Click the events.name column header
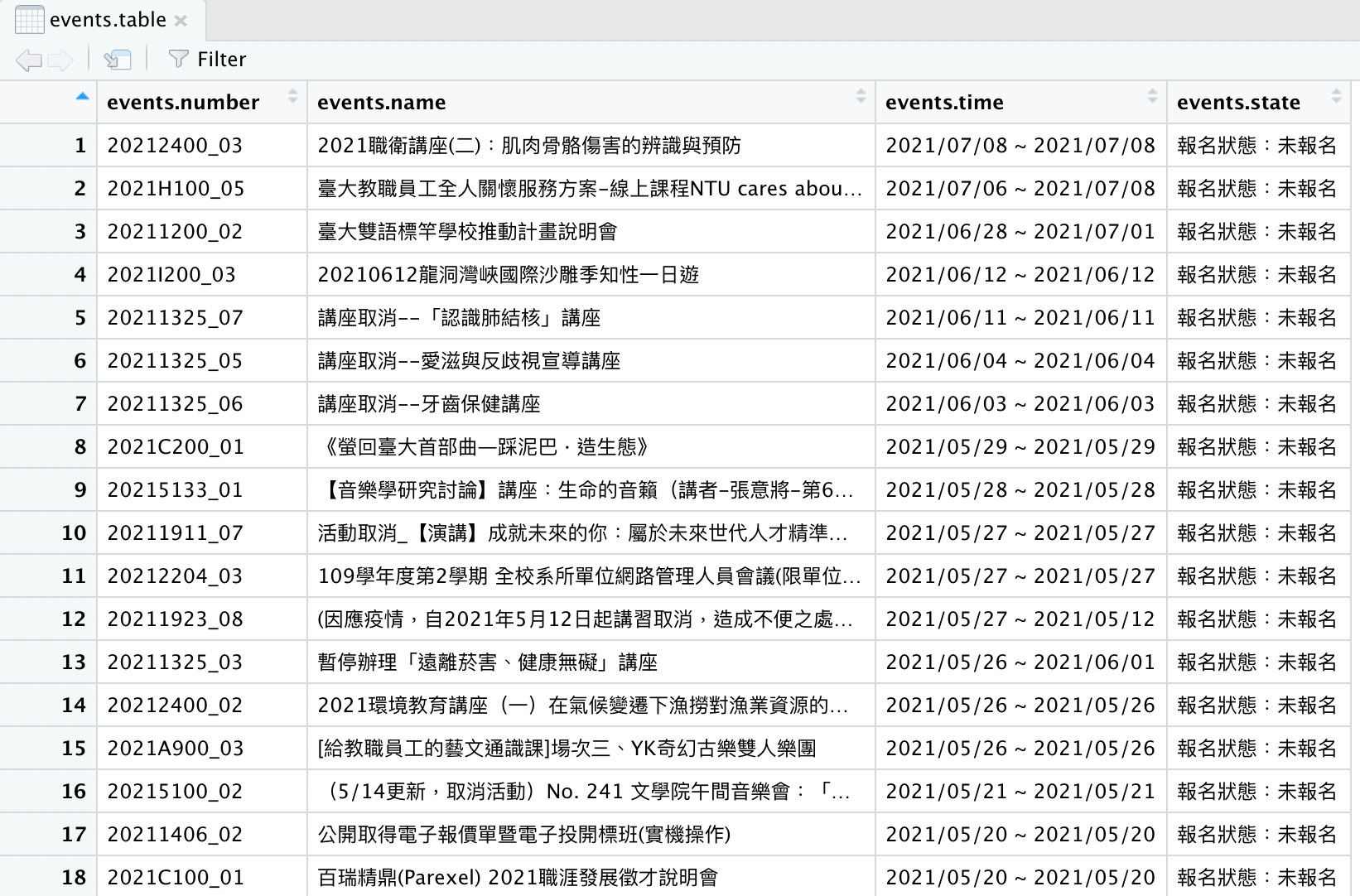Screen dimensions: 1360x896 click(381, 103)
